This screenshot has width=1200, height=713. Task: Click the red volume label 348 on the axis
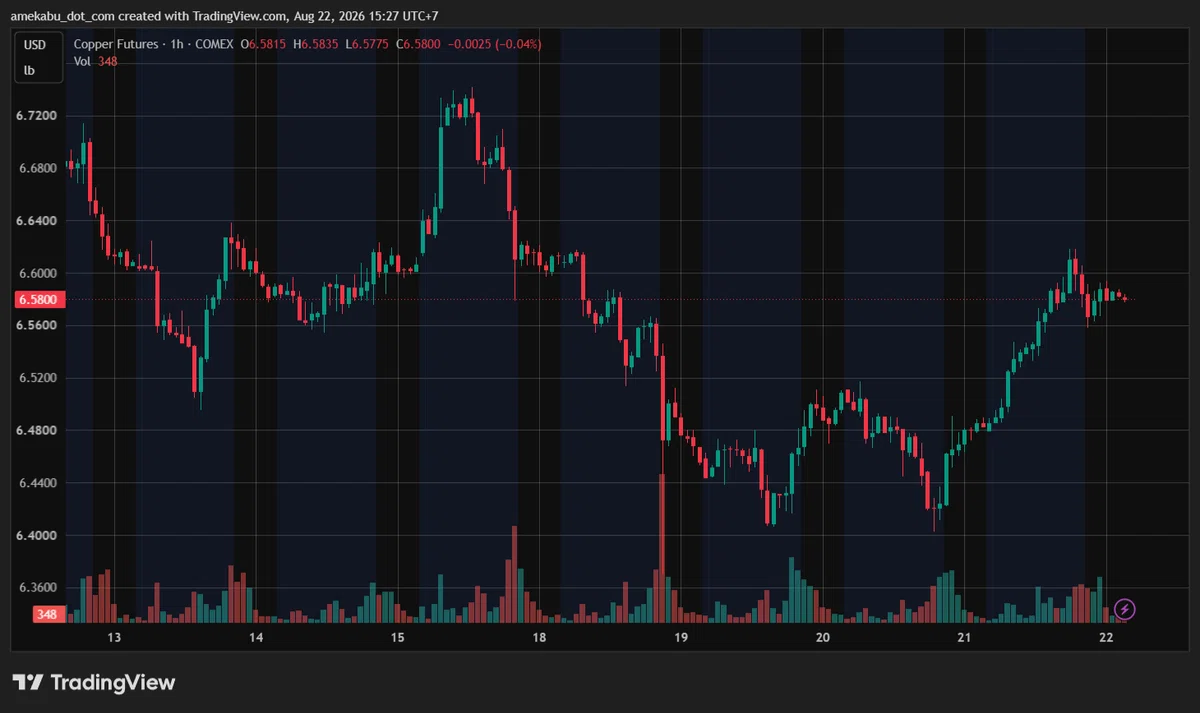48,614
